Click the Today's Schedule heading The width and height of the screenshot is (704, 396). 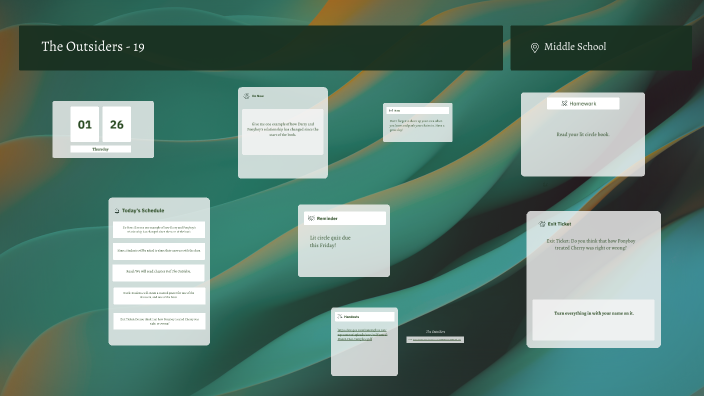[143, 211]
